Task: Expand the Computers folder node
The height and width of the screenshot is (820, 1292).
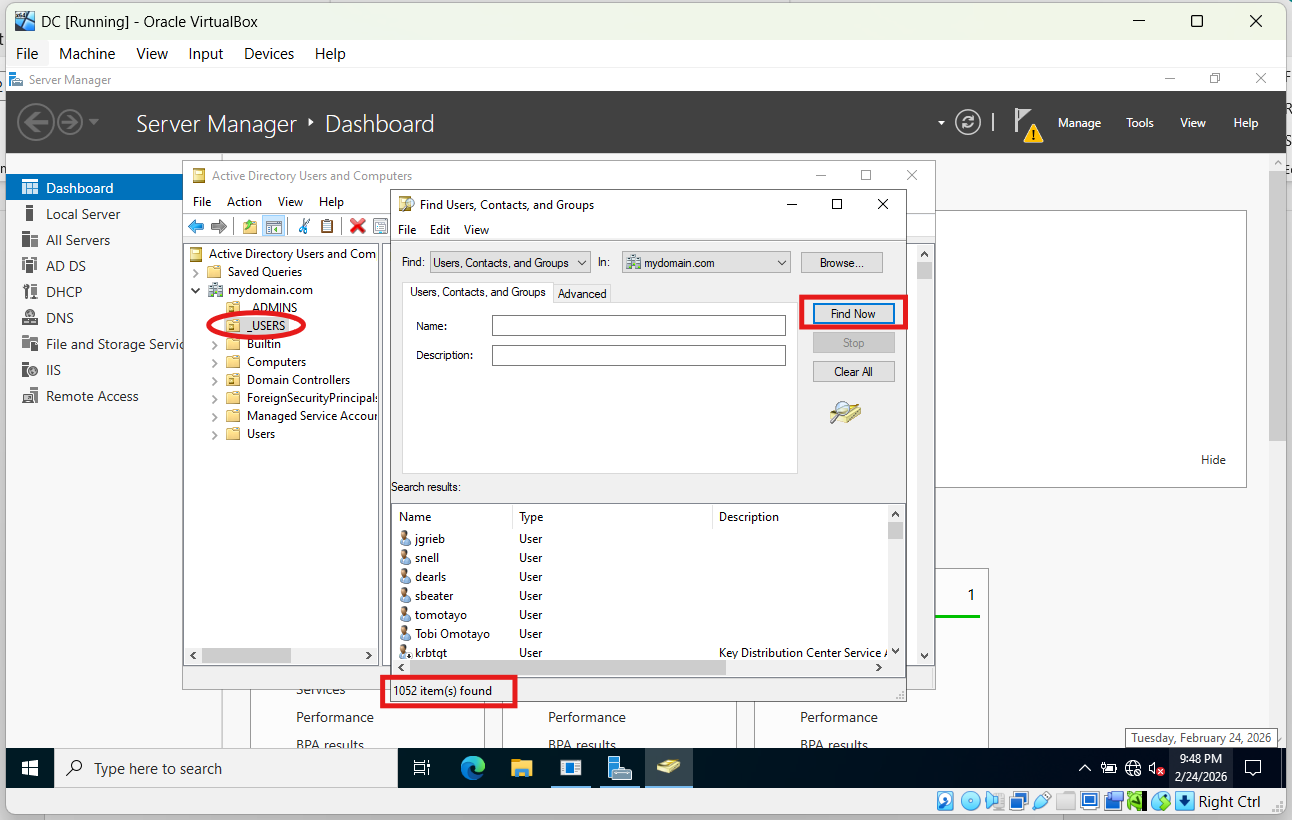Action: (x=214, y=362)
